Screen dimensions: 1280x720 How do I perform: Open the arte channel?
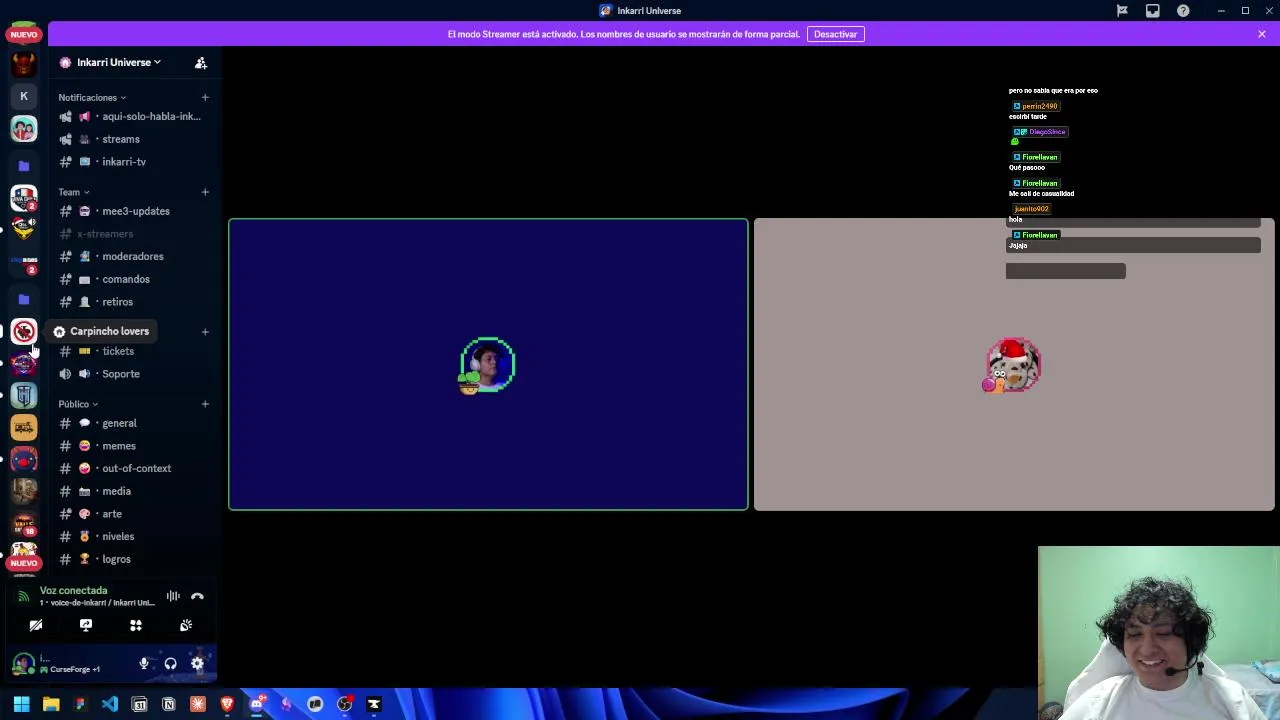click(132, 514)
